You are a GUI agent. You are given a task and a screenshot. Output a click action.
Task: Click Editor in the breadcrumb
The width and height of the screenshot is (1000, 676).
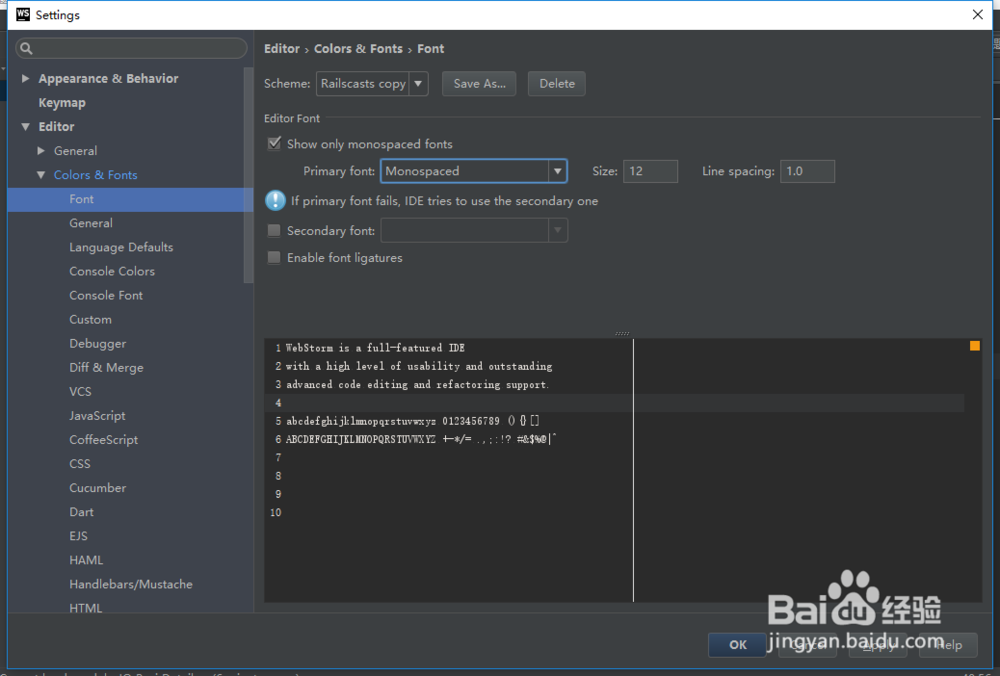click(x=282, y=48)
